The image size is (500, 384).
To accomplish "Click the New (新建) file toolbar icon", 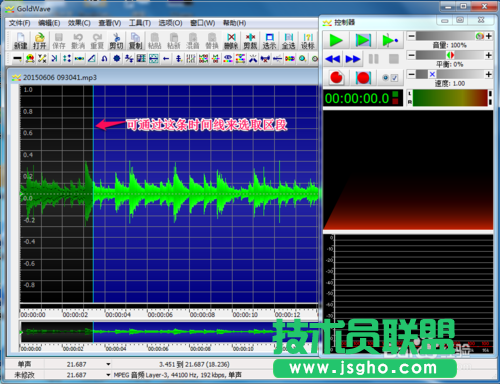I will point(20,41).
